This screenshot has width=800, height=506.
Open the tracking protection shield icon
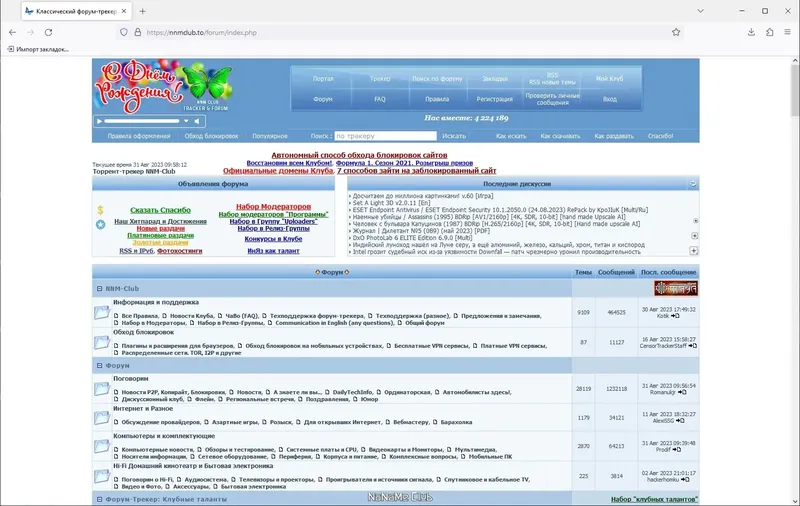(123, 32)
